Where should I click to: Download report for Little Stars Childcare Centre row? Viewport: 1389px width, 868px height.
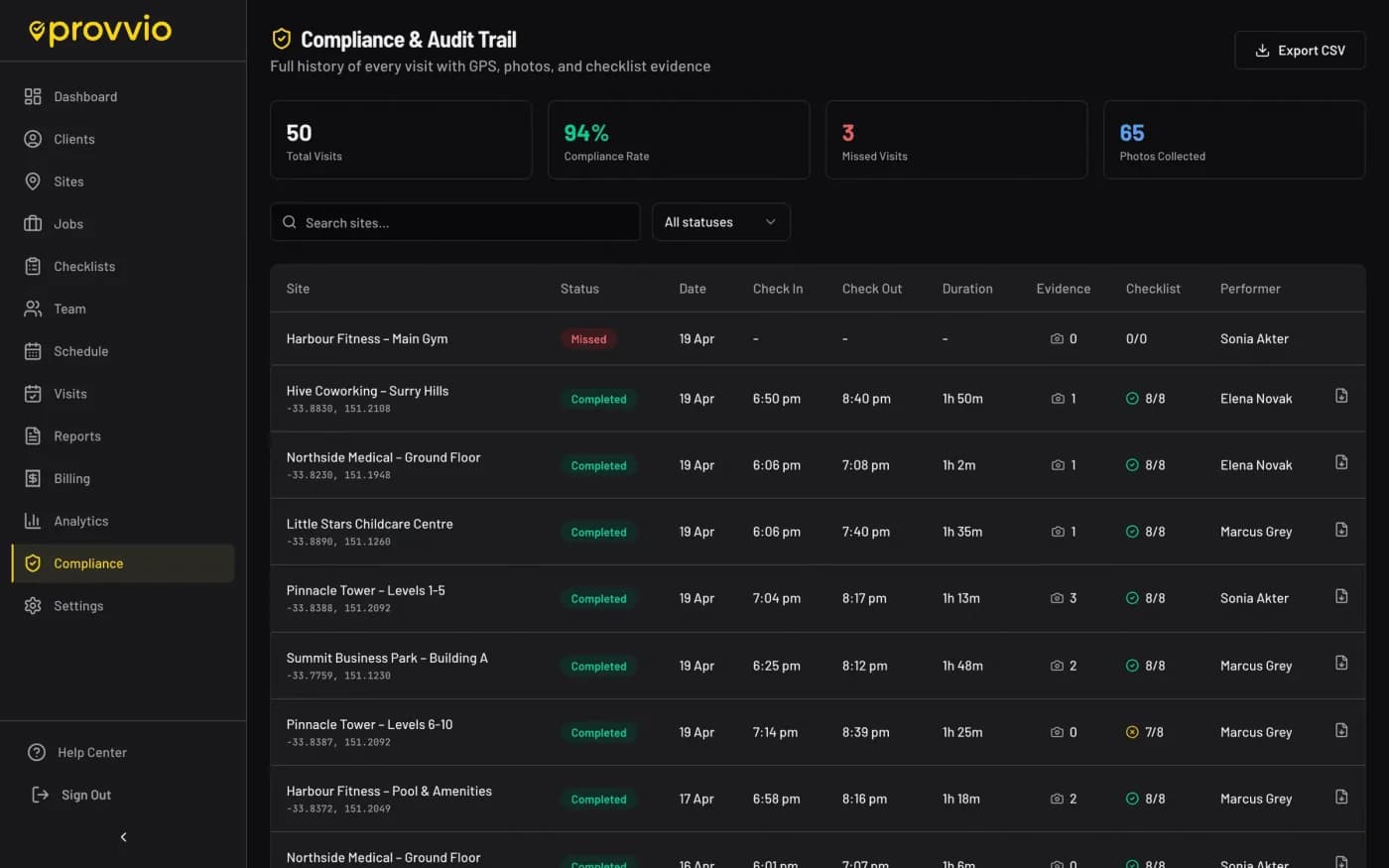pyautogui.click(x=1340, y=530)
